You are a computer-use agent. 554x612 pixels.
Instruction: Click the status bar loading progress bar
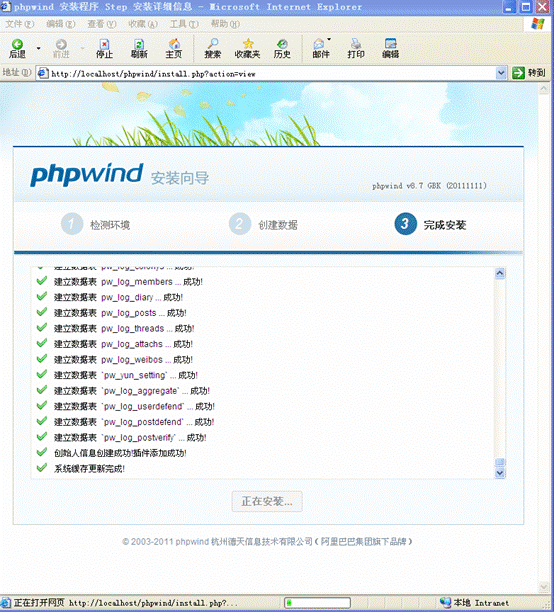tap(317, 603)
